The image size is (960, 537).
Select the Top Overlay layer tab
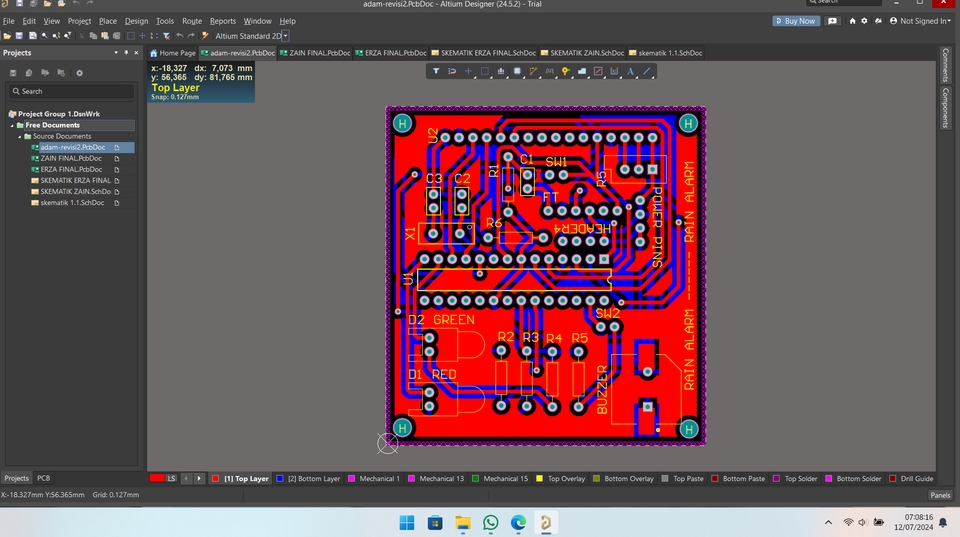(x=561, y=478)
